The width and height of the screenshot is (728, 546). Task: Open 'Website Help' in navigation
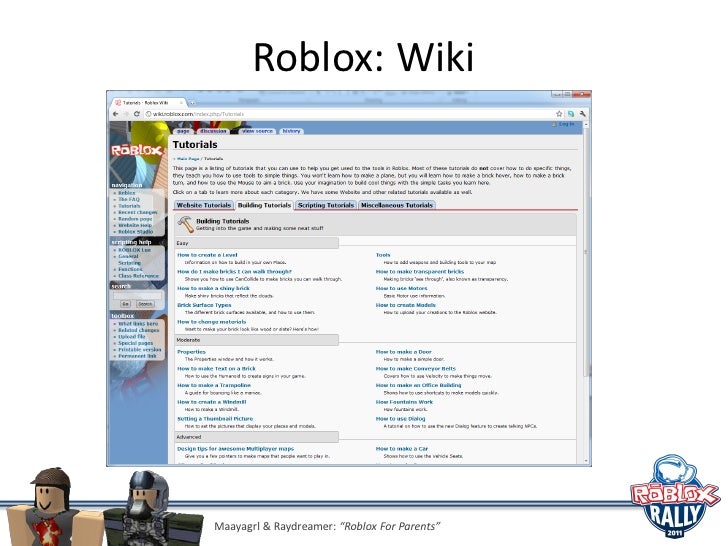tap(135, 225)
